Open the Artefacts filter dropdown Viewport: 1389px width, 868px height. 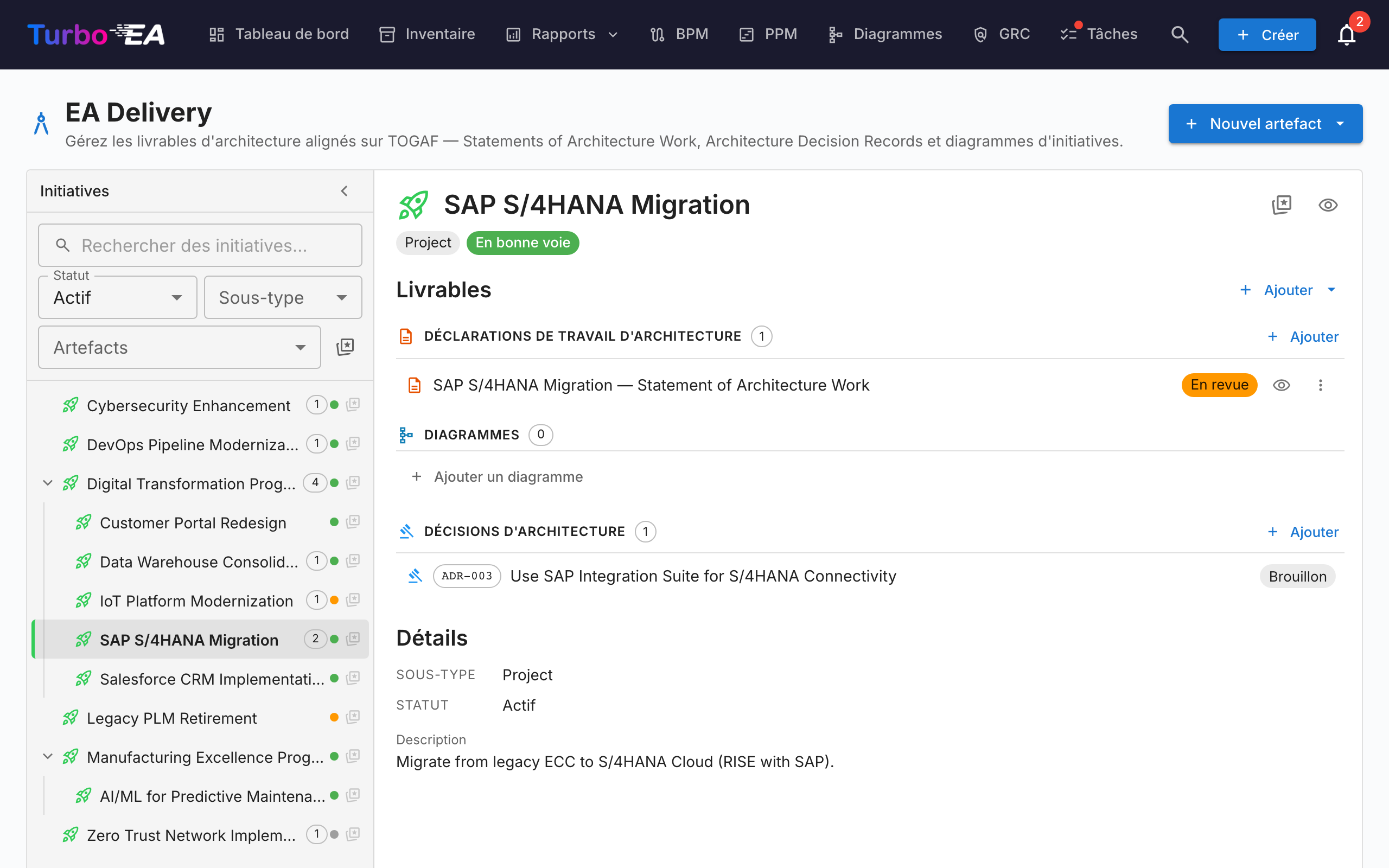179,347
